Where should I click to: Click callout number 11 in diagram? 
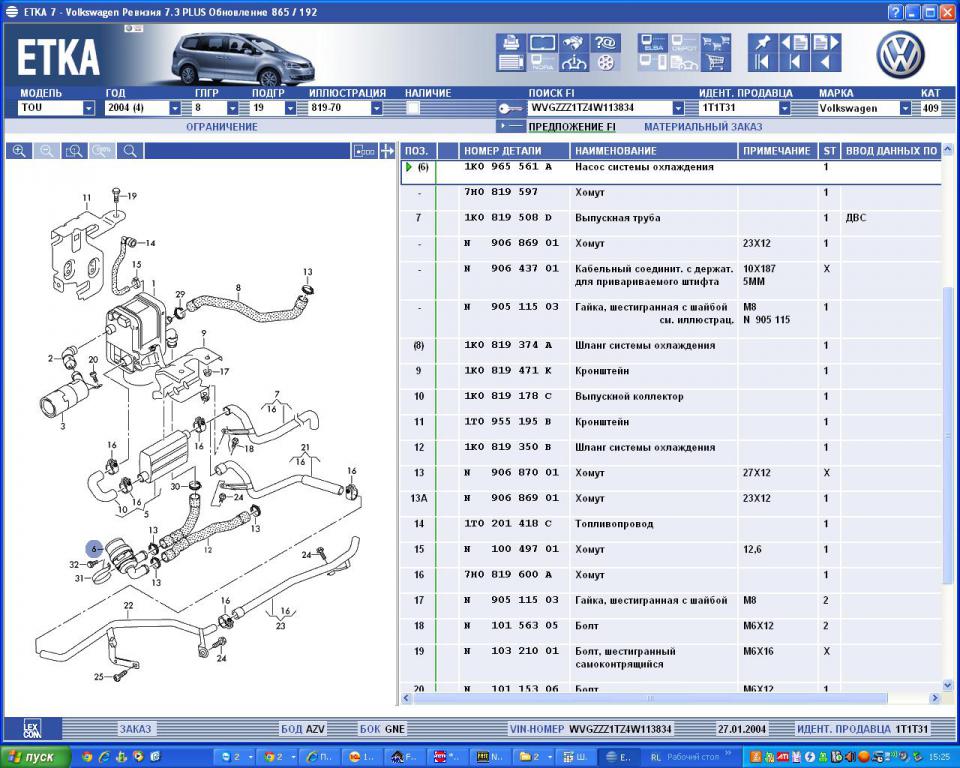tap(86, 198)
